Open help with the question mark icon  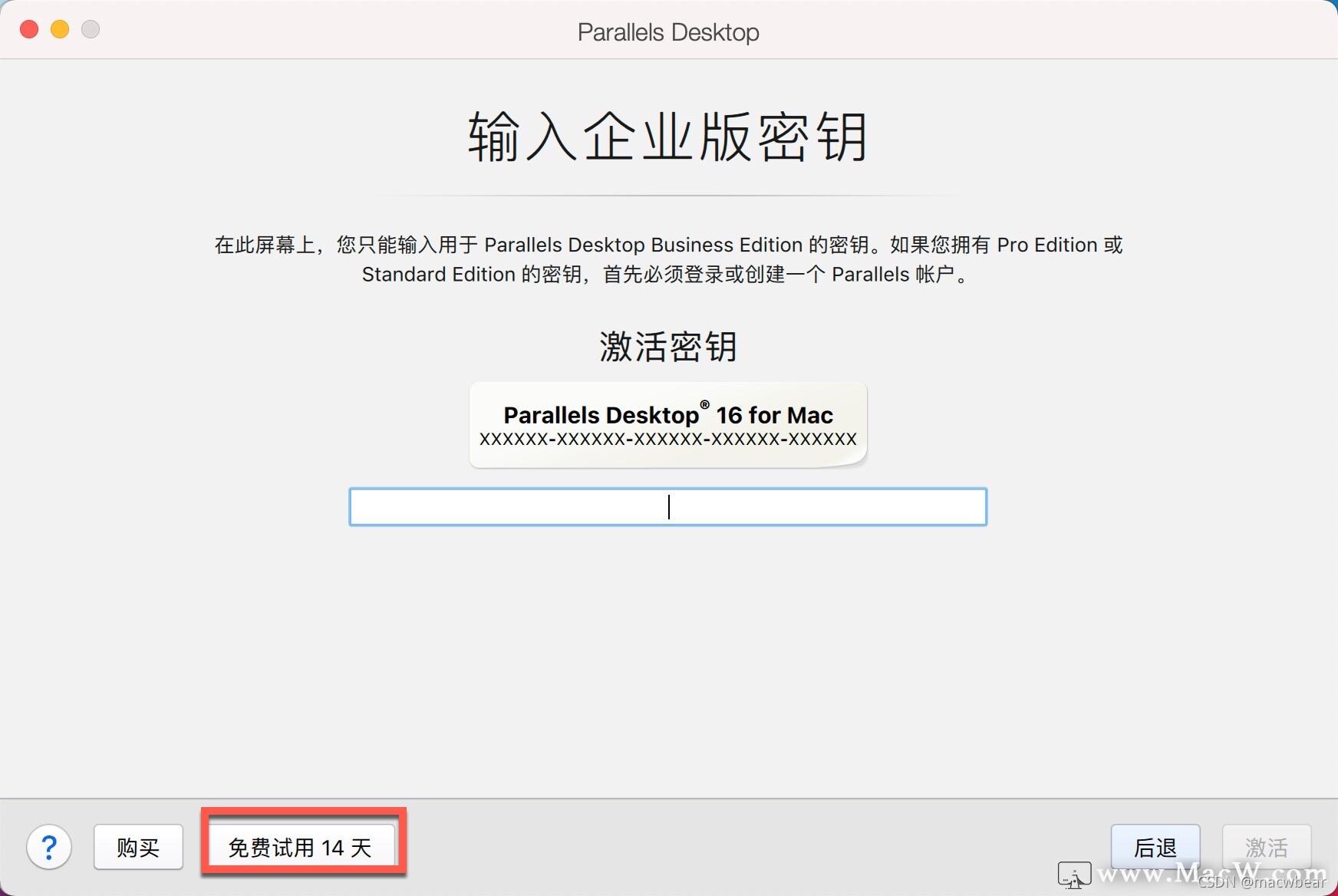pyautogui.click(x=49, y=847)
